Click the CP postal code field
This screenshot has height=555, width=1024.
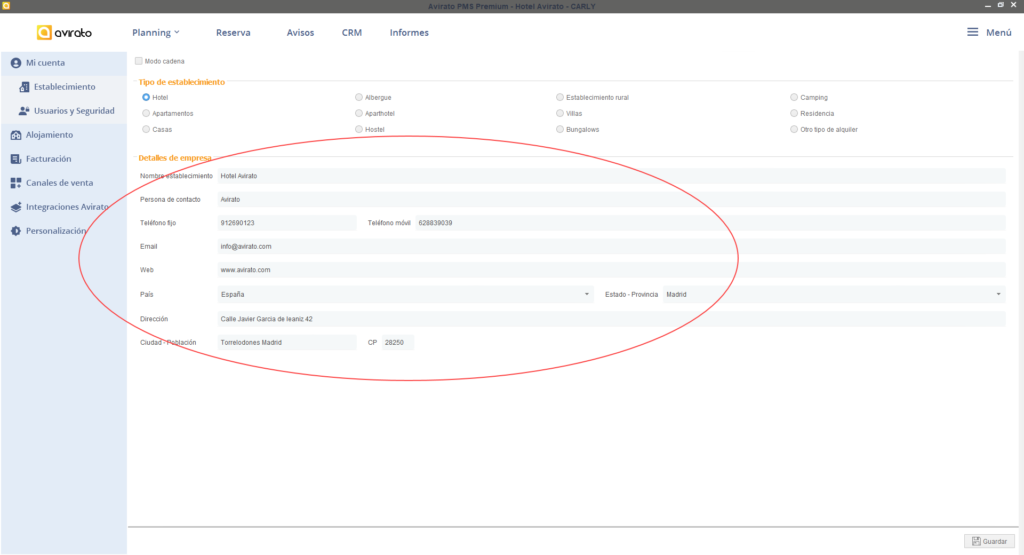398,342
